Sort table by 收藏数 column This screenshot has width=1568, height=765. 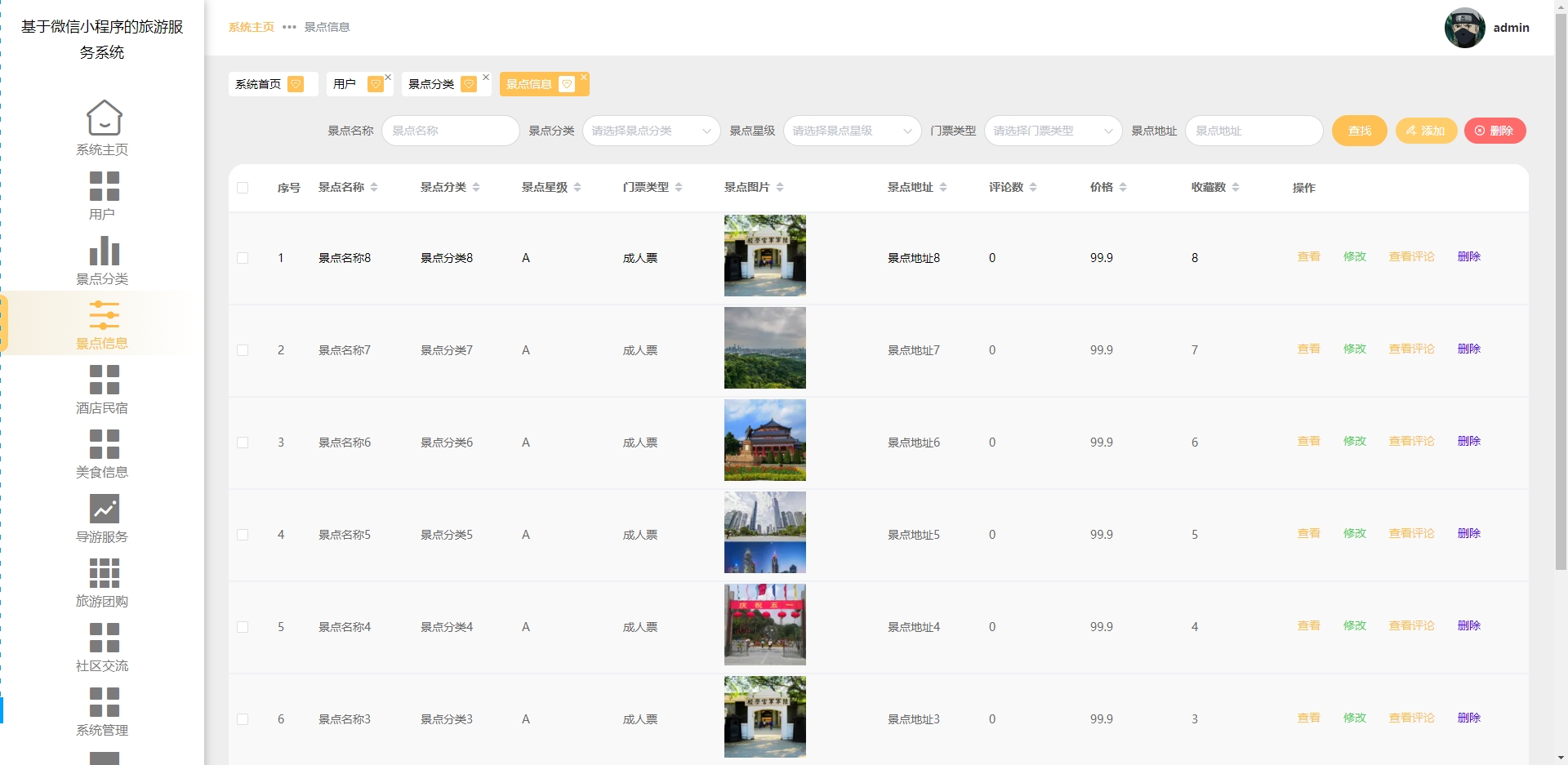click(x=1236, y=187)
